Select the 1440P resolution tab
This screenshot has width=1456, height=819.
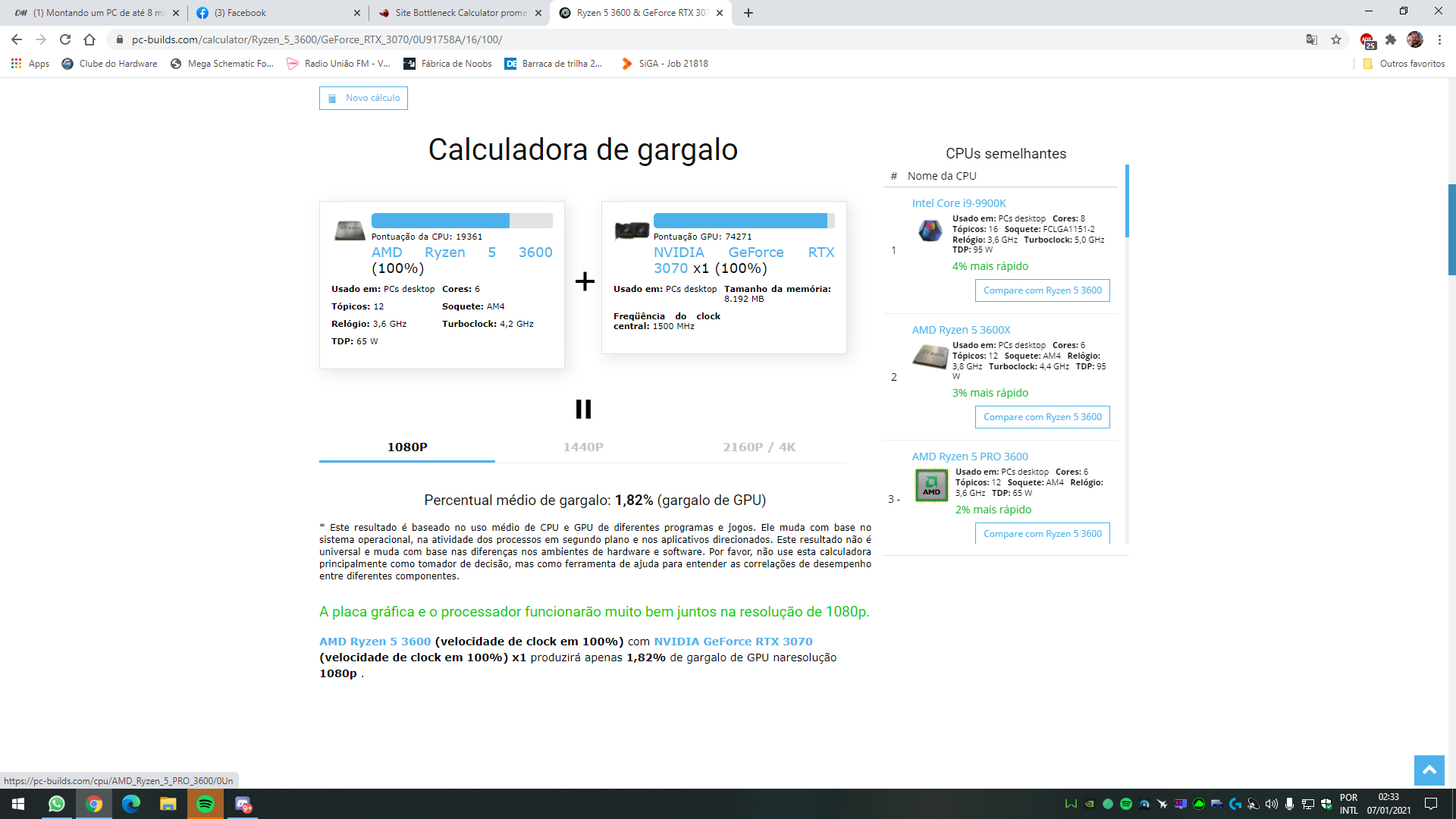(583, 447)
